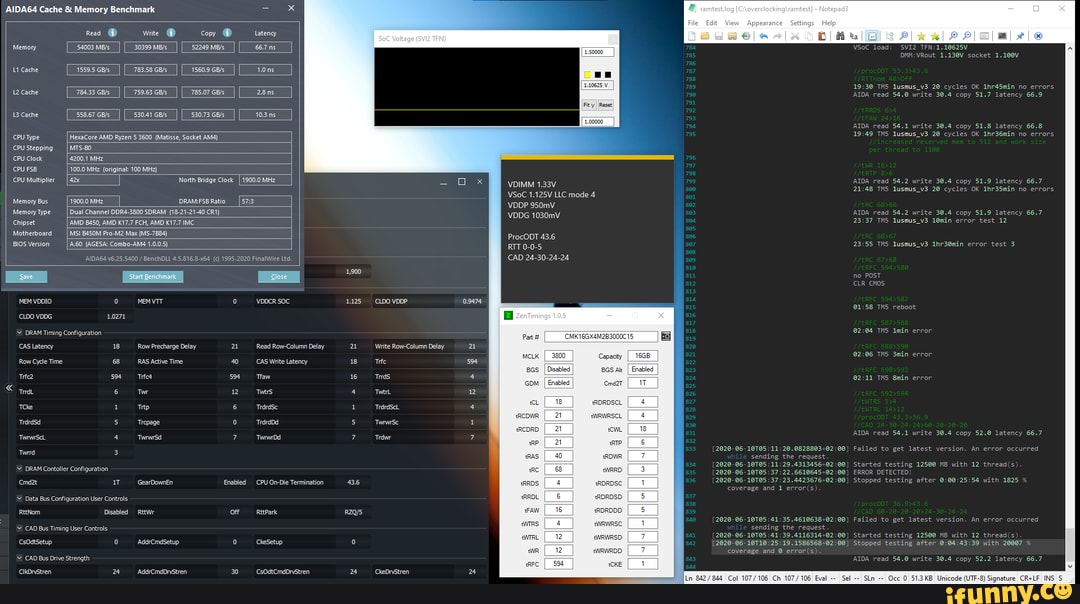Open the Find dialog with the binoculars icon

[x=840, y=35]
